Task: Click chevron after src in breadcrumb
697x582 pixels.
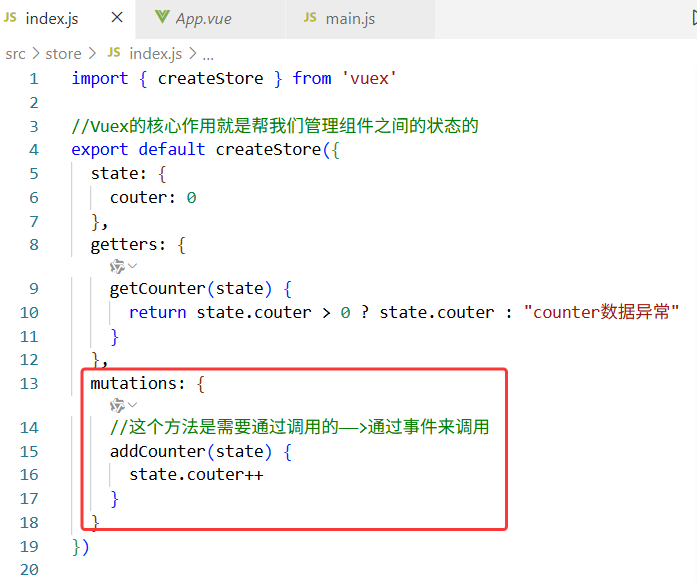Action: [x=36, y=54]
